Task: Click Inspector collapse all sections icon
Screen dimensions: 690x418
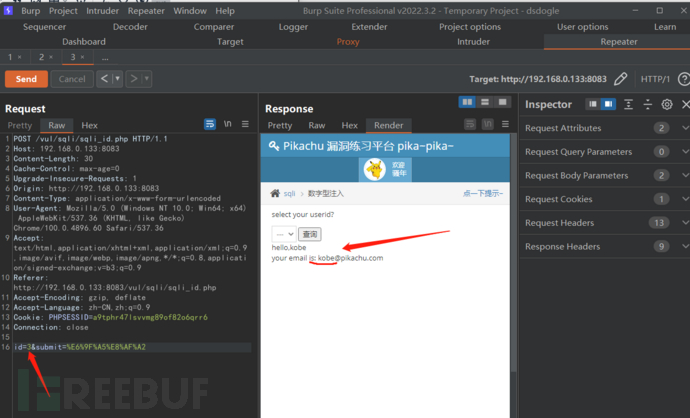Action: 647,104
